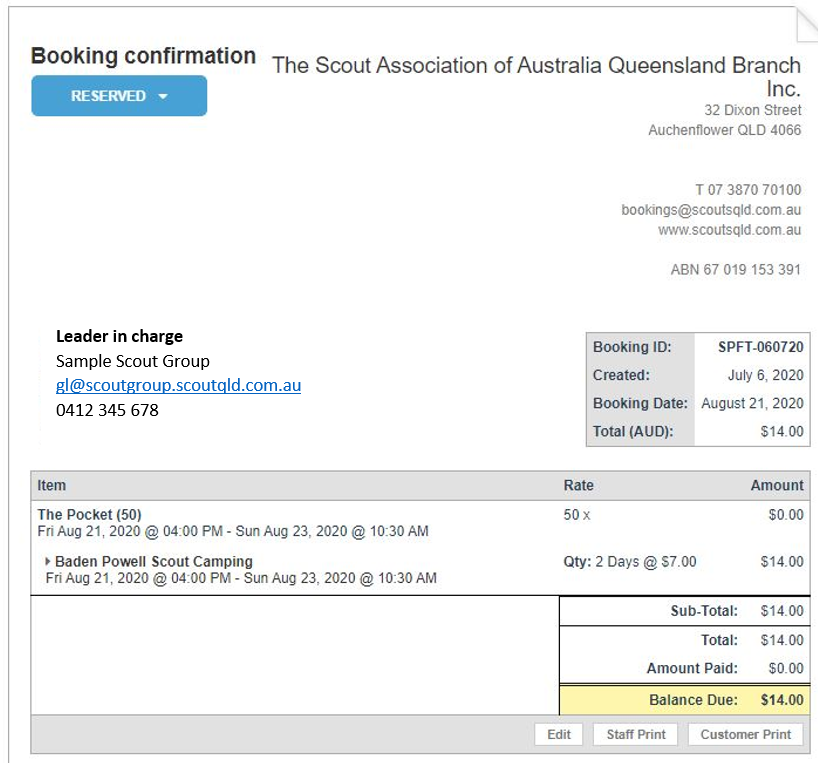Open the RESERVED status dropdown

click(119, 96)
